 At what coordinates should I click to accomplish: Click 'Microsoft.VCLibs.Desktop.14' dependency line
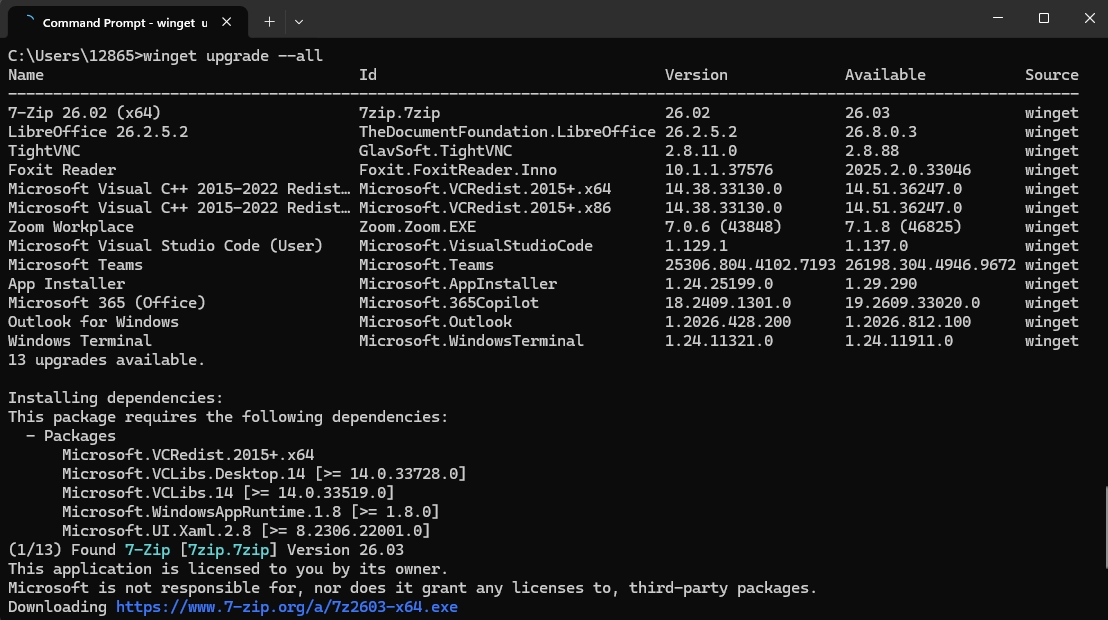(x=264, y=474)
